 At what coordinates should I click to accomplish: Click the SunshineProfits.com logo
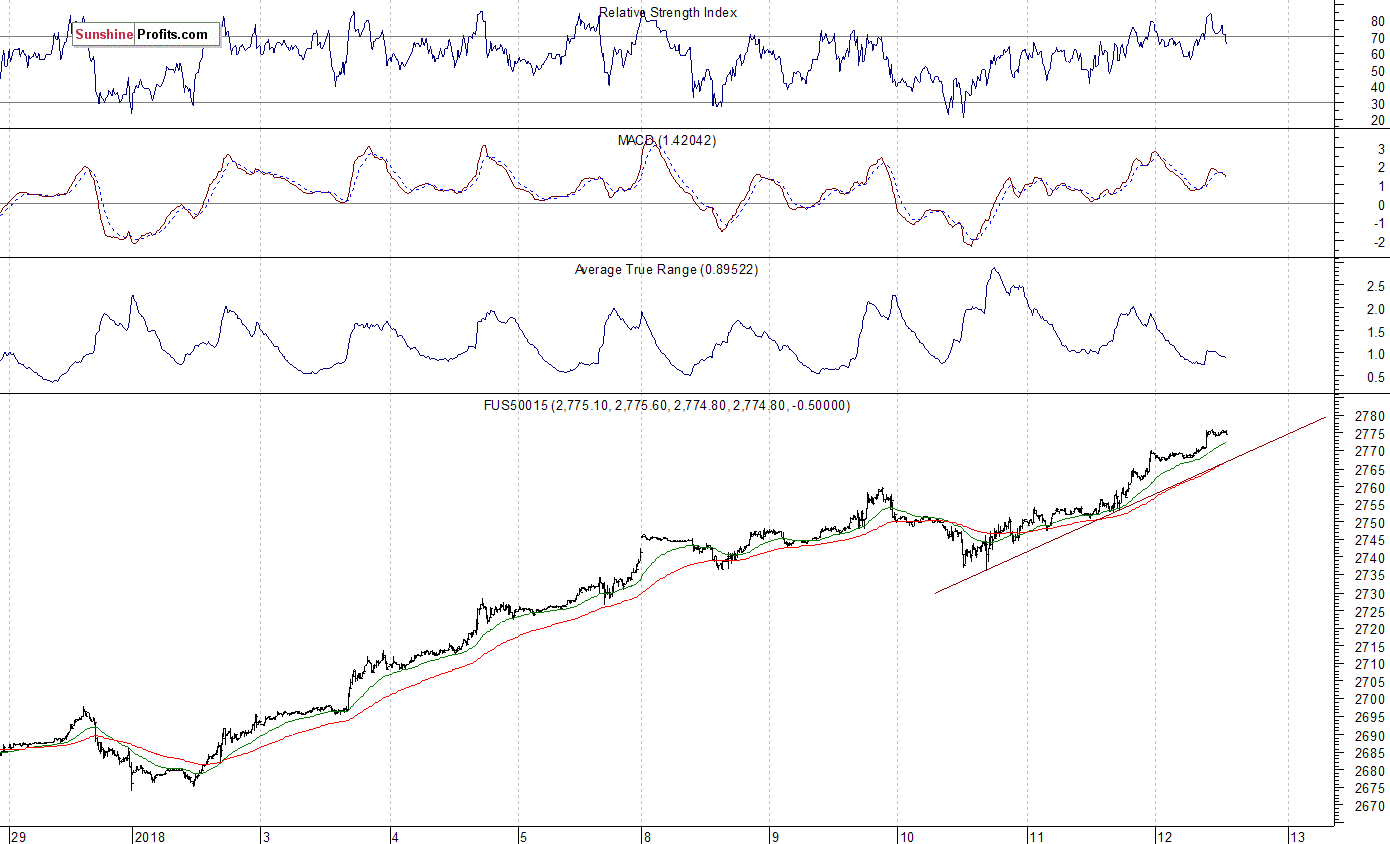pos(146,35)
